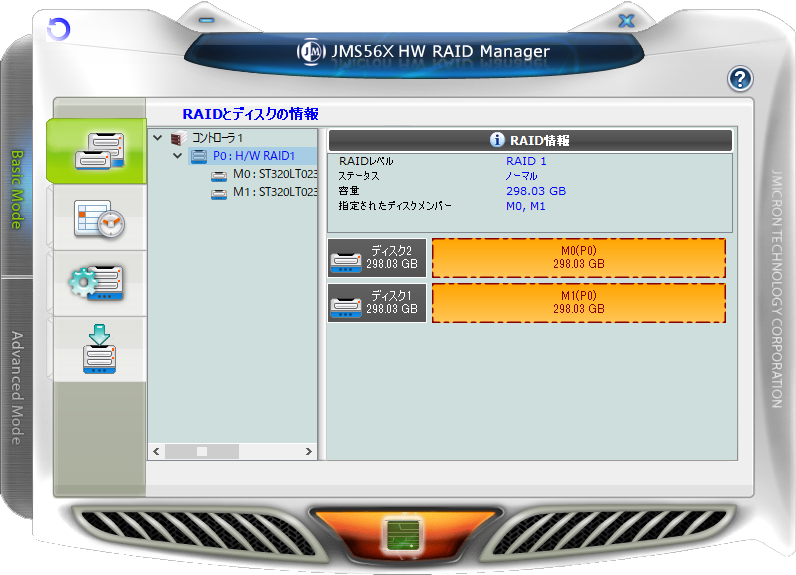This screenshot has height=575, width=796.
Task: Click the green chip icon at bottom
Action: [403, 534]
